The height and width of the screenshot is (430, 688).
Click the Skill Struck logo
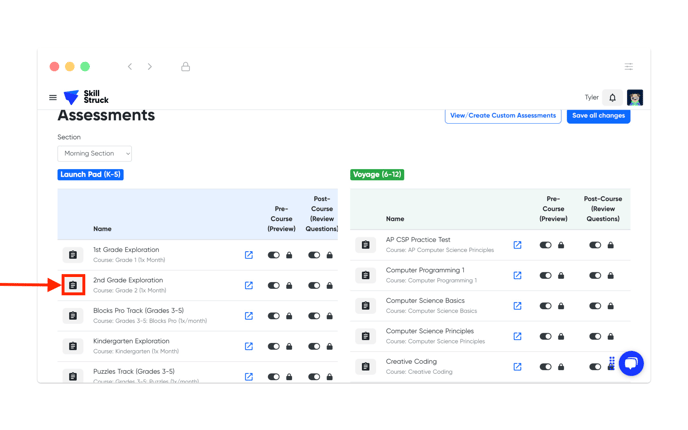coord(86,97)
